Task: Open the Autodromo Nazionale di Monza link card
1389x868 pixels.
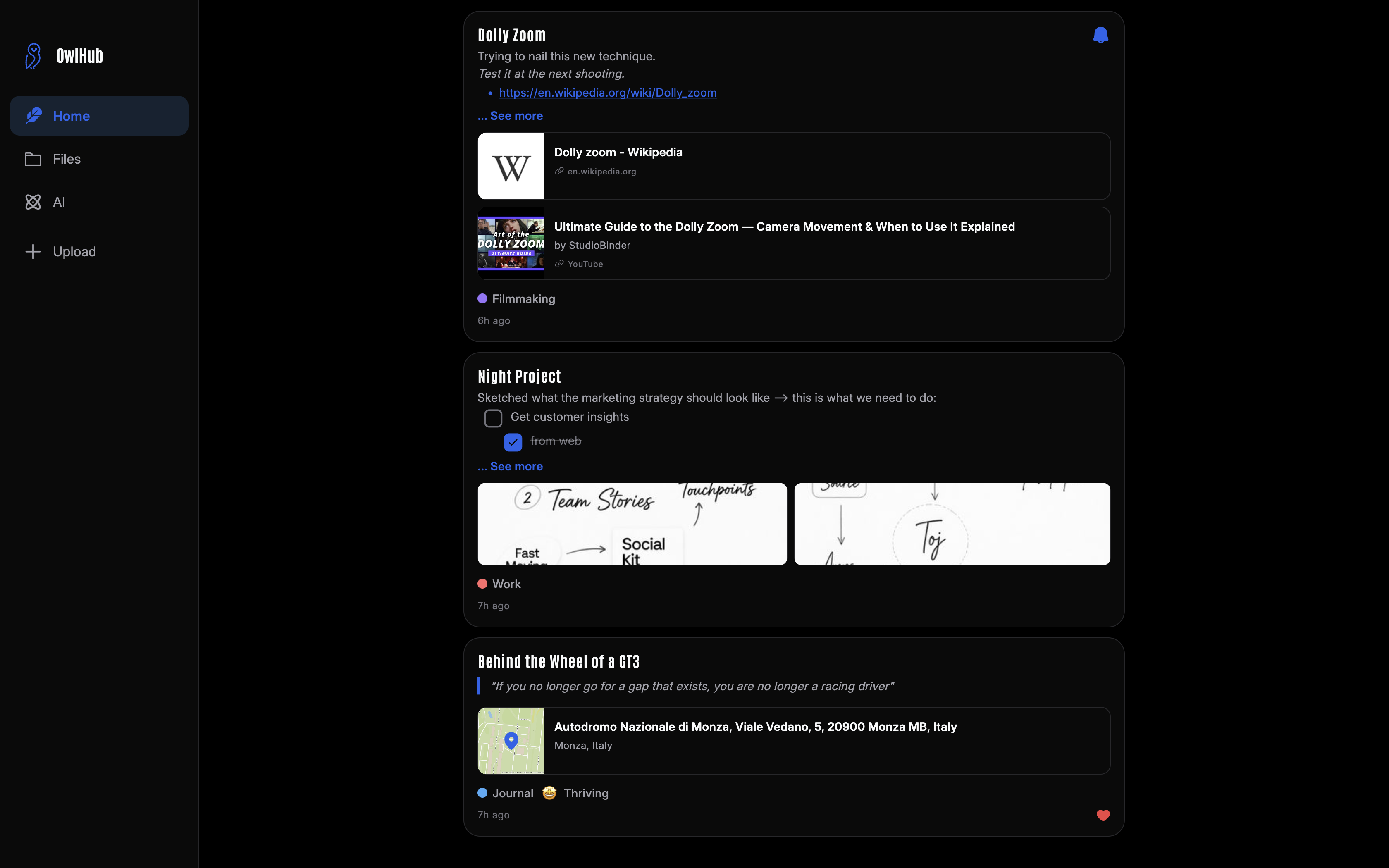Action: pos(792,741)
